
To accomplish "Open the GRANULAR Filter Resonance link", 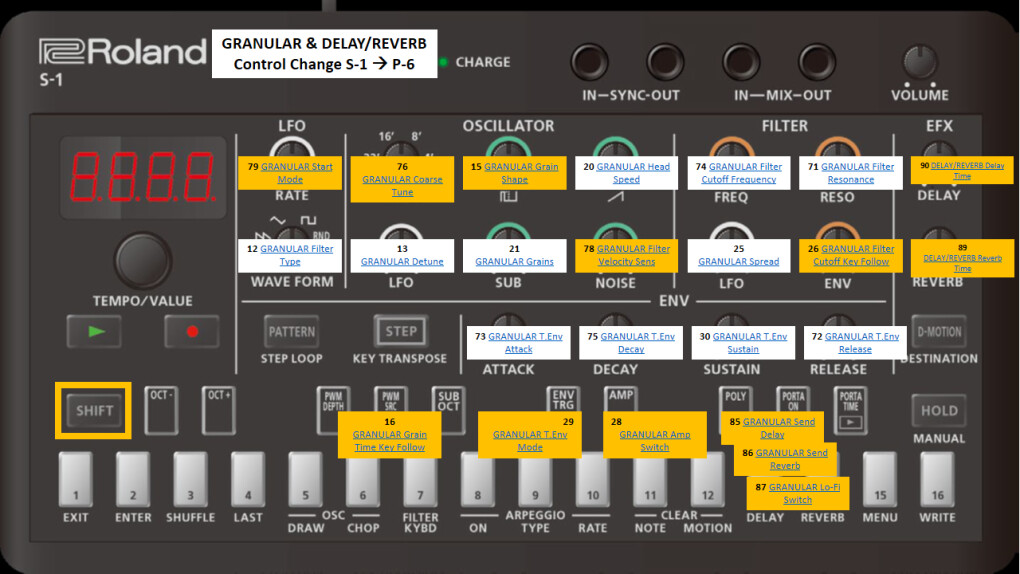I will (857, 173).
